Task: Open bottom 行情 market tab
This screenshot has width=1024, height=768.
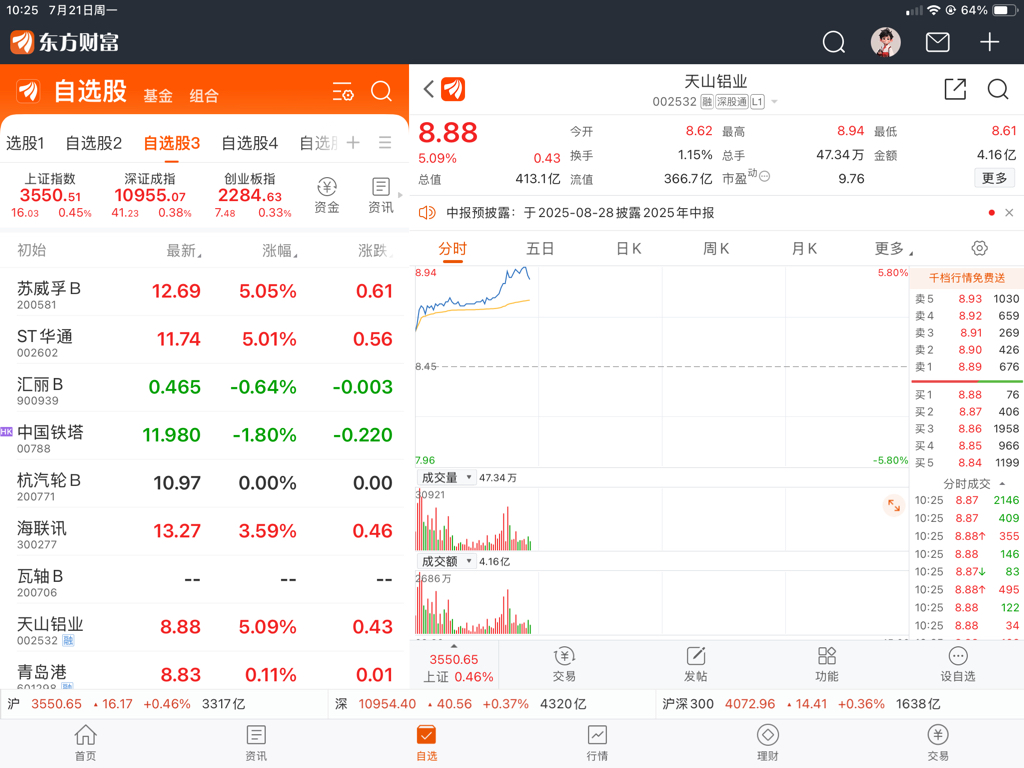Action: (597, 743)
